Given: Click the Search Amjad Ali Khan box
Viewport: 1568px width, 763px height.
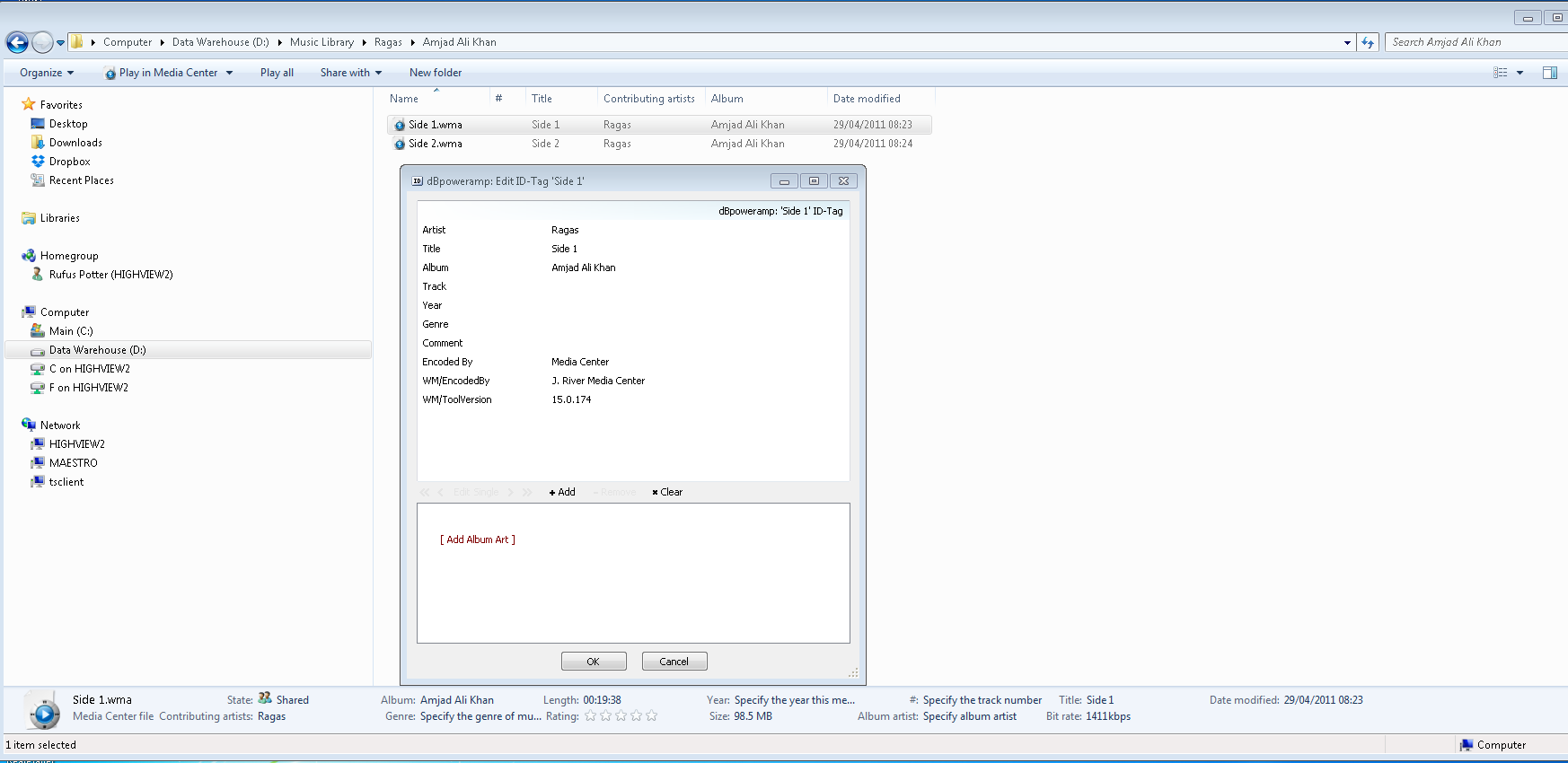Looking at the screenshot, I should pyautogui.click(x=1473, y=42).
